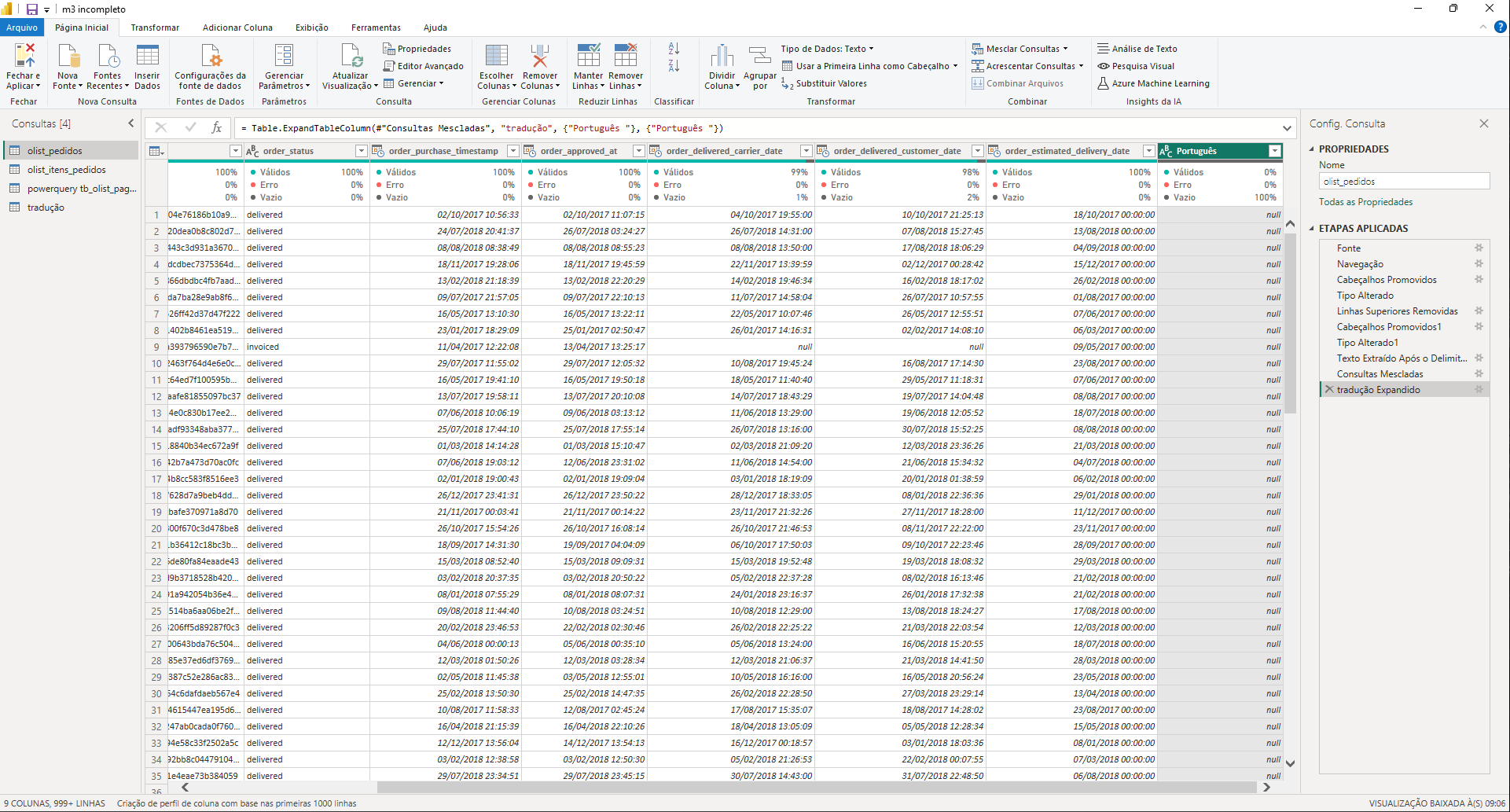The image size is (1510, 812).
Task: Click Azure Machine Learning
Action: tap(1153, 83)
